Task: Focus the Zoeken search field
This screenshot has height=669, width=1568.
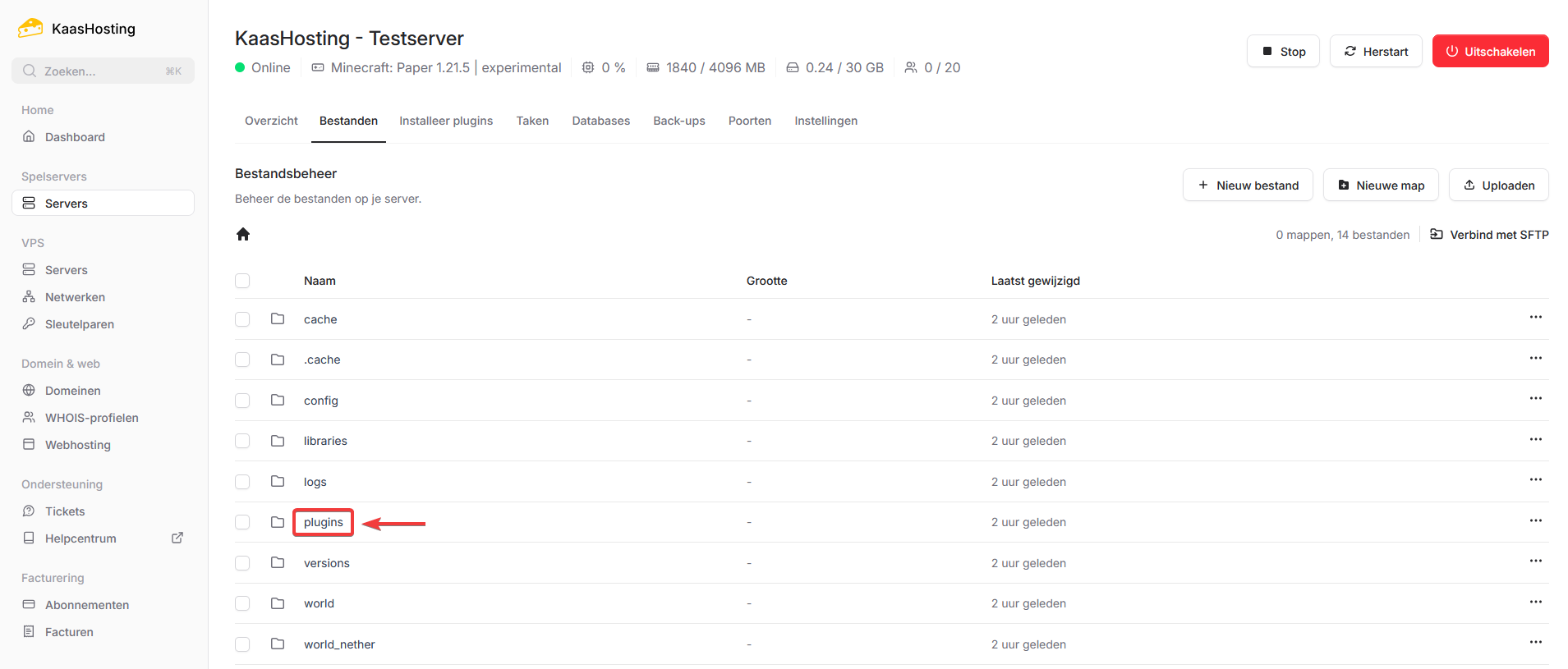Action: click(103, 71)
